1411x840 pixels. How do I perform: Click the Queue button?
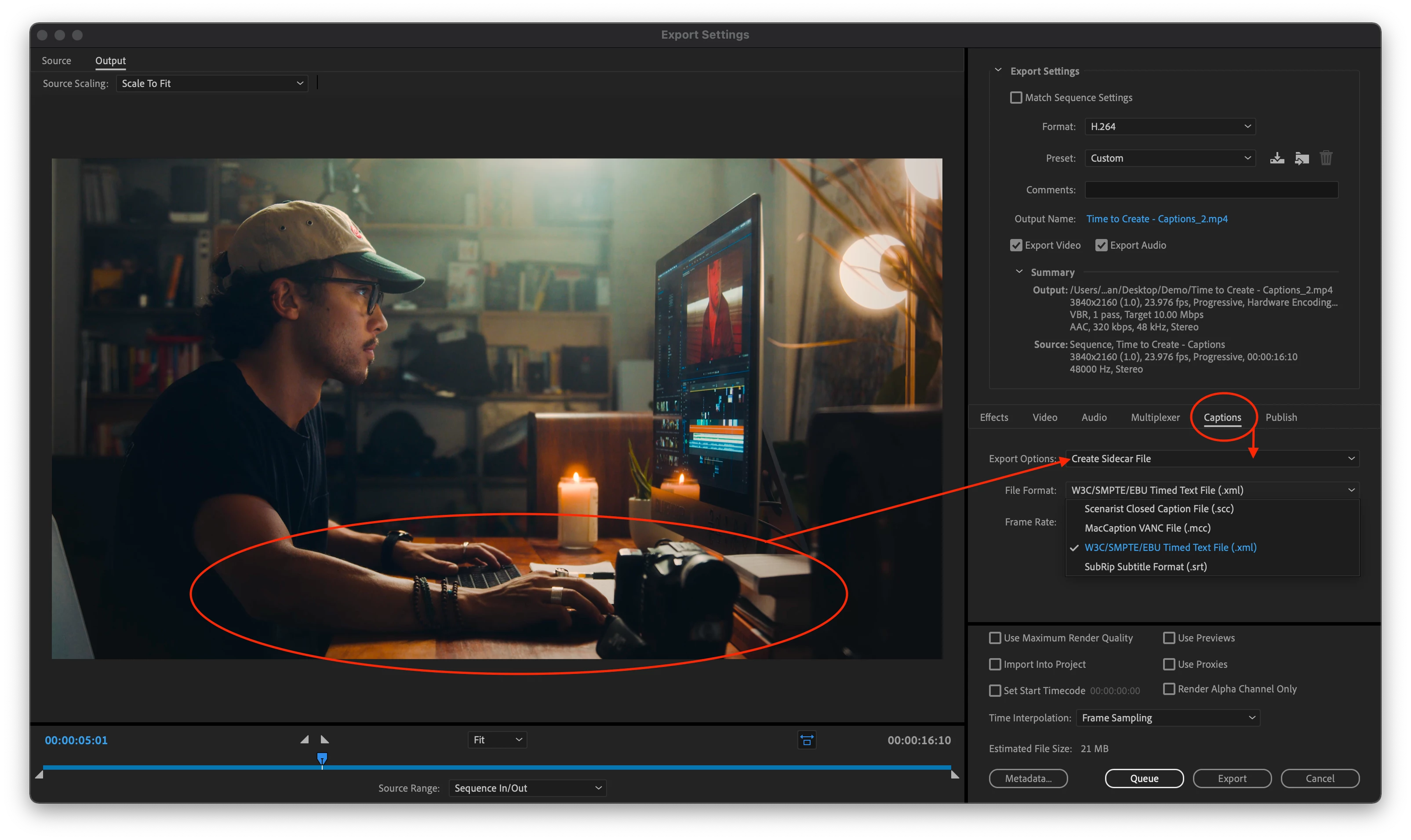[x=1144, y=778]
